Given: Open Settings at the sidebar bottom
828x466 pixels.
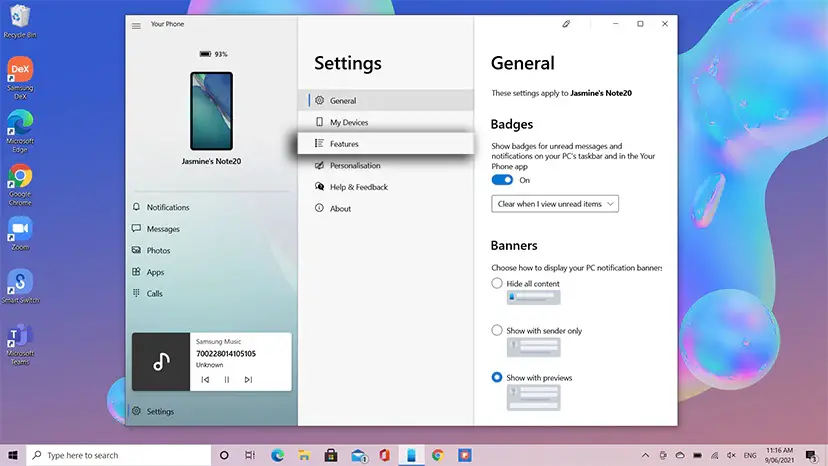Looking at the screenshot, I should click(x=211, y=411).
